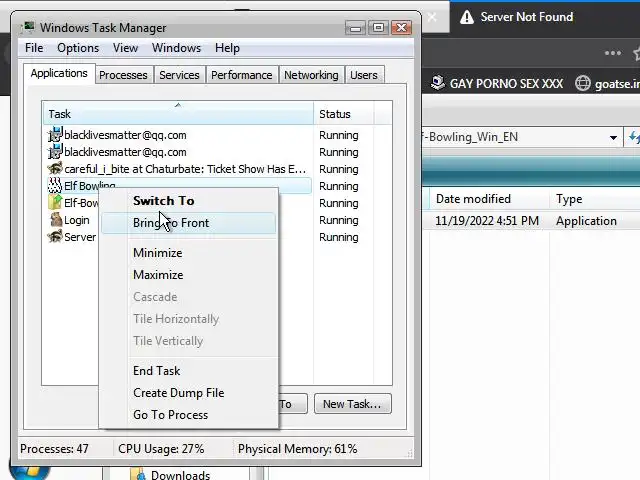Click the Login task icon
Viewport: 640px width, 480px height.
tap(55, 220)
